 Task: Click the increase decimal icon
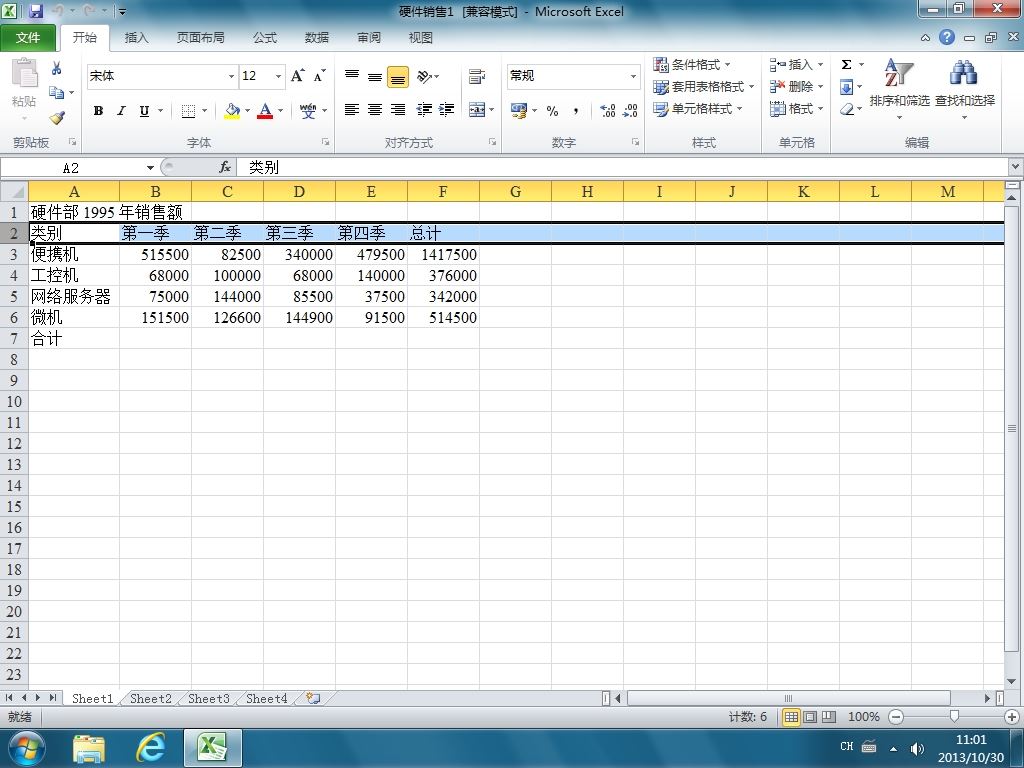coord(607,110)
